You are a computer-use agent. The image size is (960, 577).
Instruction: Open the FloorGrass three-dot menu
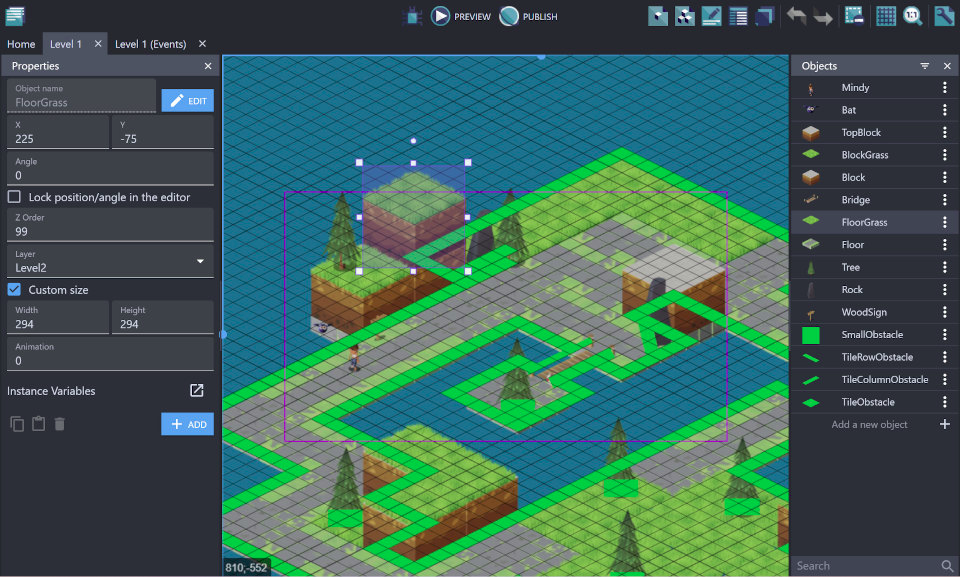(944, 222)
